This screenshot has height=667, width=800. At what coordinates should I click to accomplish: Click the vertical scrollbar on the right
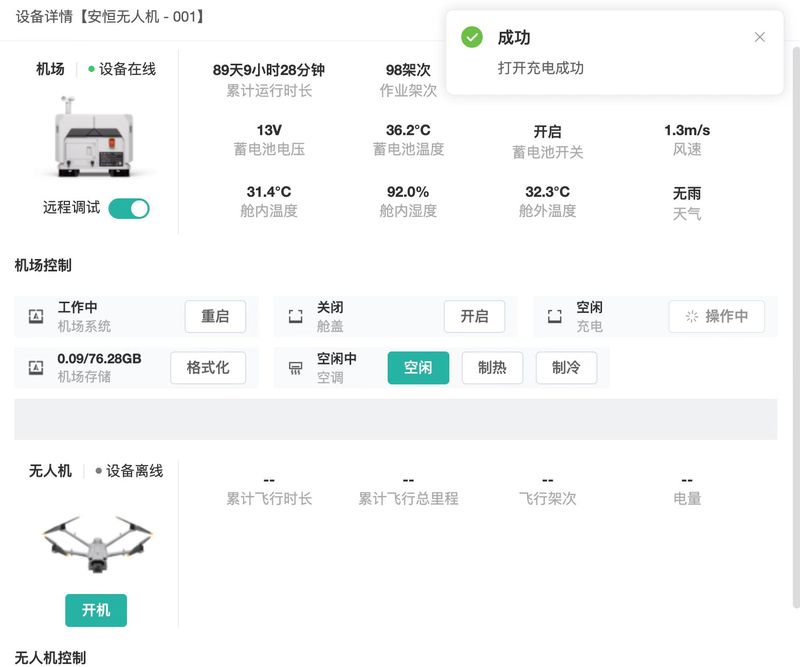pyautogui.click(x=796, y=300)
